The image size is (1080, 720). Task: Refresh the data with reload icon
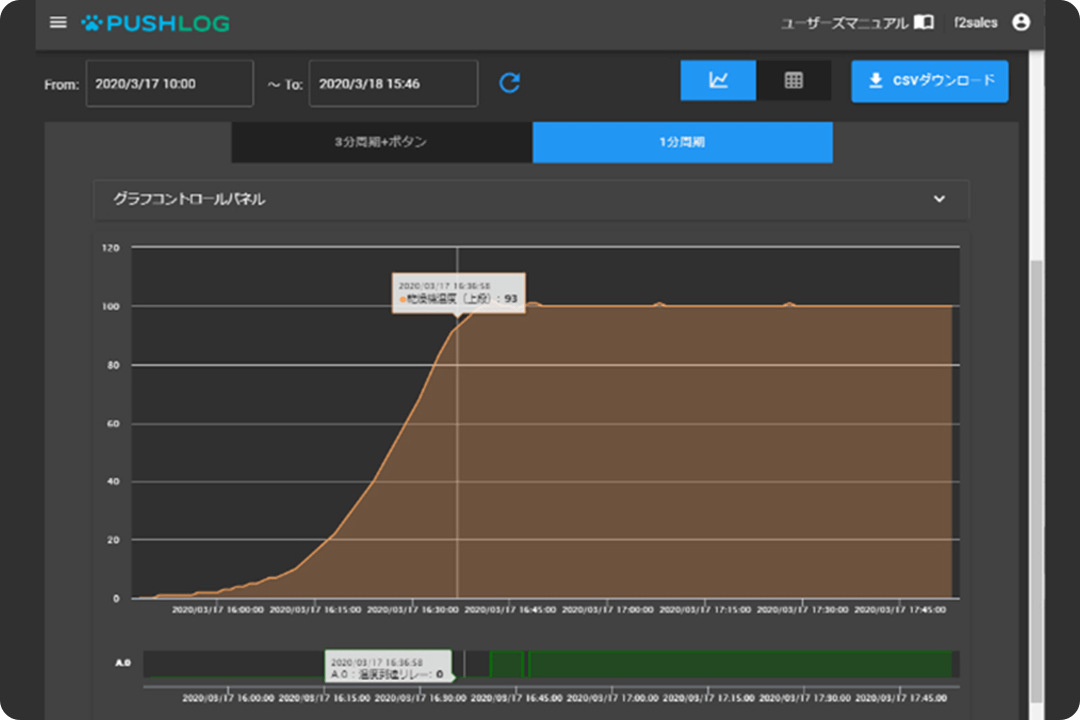point(510,83)
